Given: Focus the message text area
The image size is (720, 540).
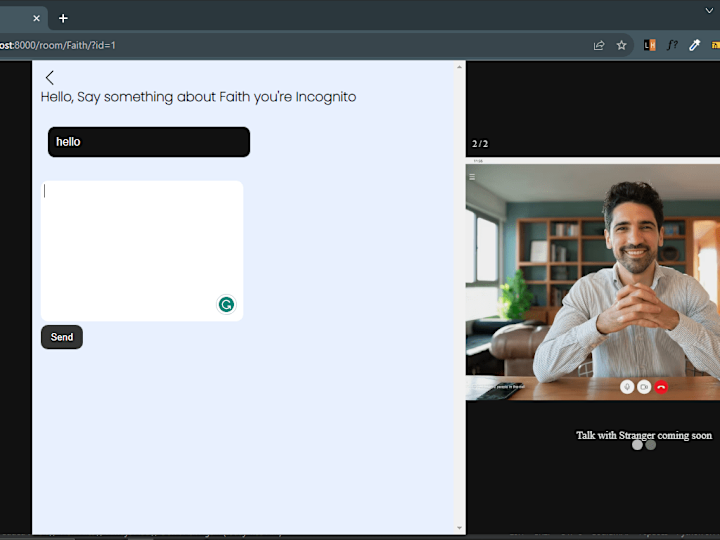Looking at the screenshot, I should click(142, 251).
